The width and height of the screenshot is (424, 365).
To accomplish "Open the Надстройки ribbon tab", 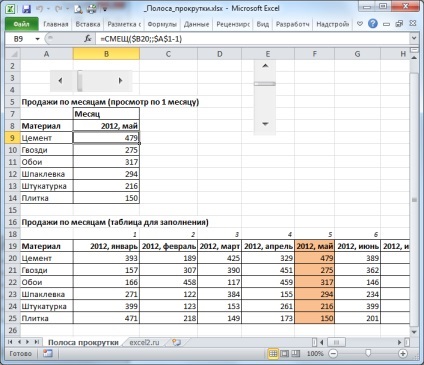I will click(332, 24).
